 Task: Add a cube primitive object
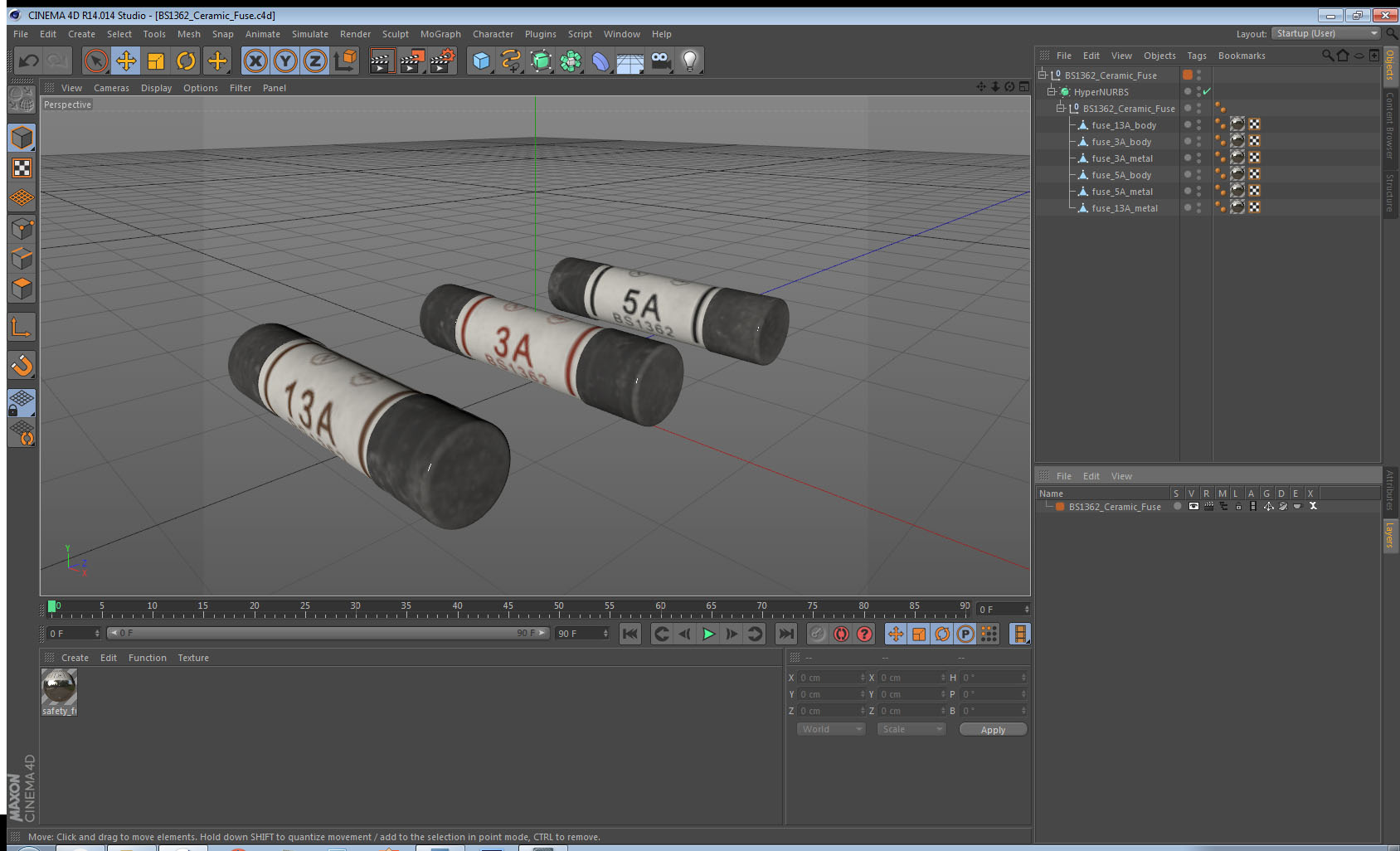481,61
